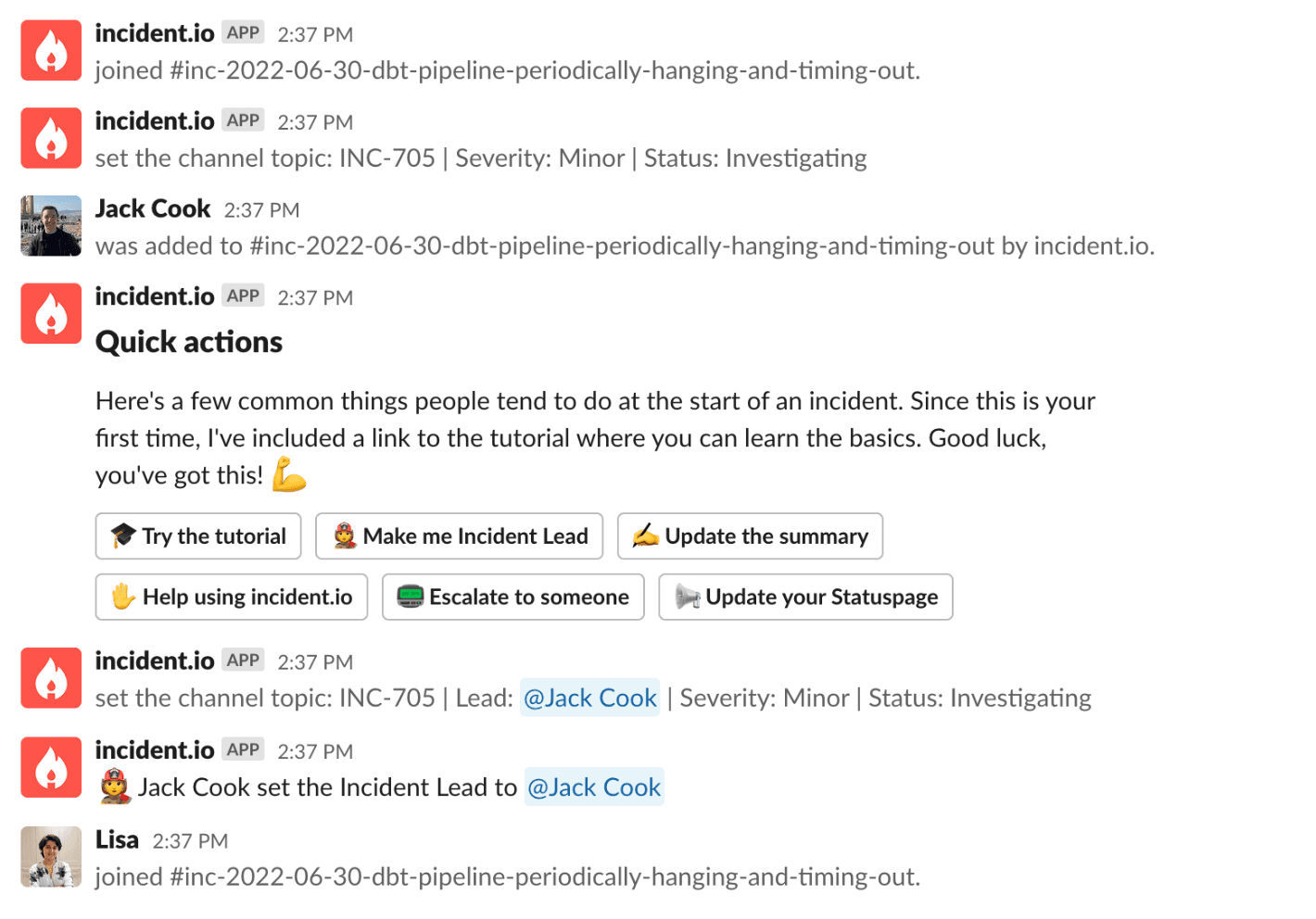This screenshot has width=1316, height=919.
Task: Click incident.io avatar beside Quick actions
Action: (51, 313)
